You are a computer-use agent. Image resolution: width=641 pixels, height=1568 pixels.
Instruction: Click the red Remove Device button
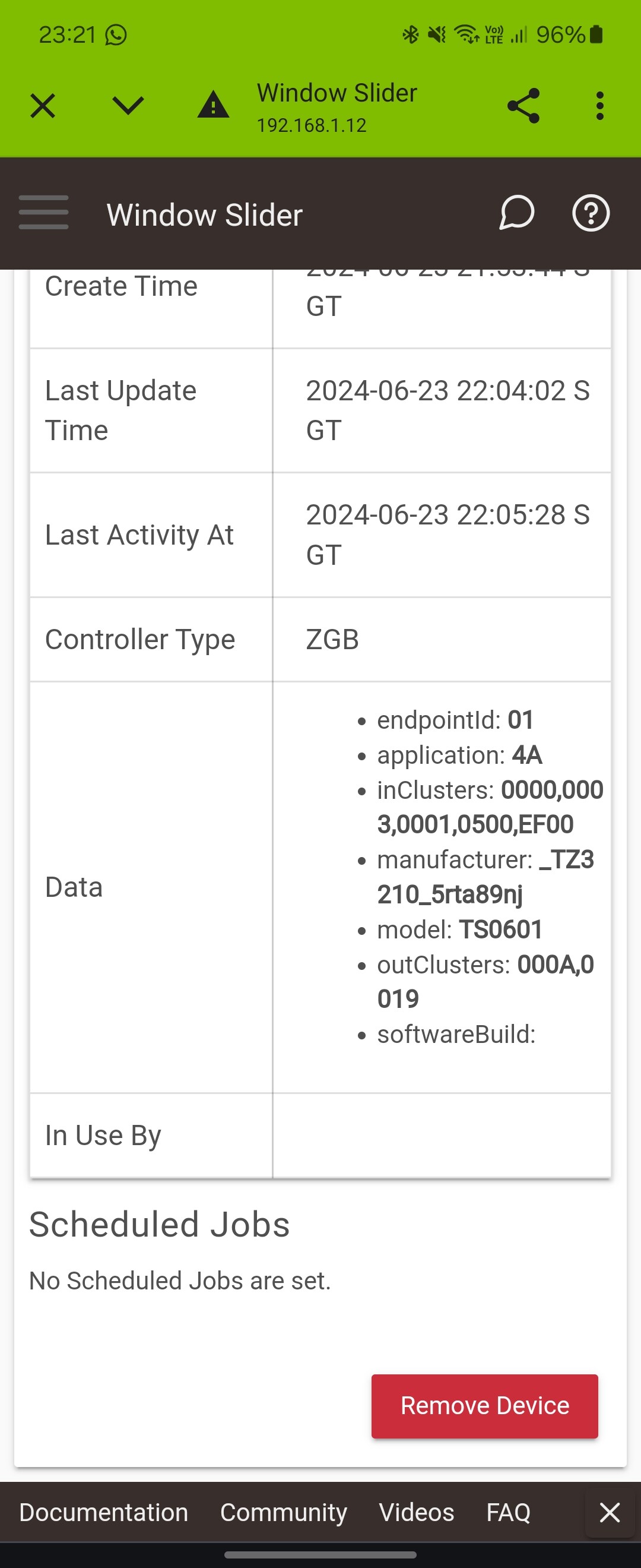[485, 1406]
